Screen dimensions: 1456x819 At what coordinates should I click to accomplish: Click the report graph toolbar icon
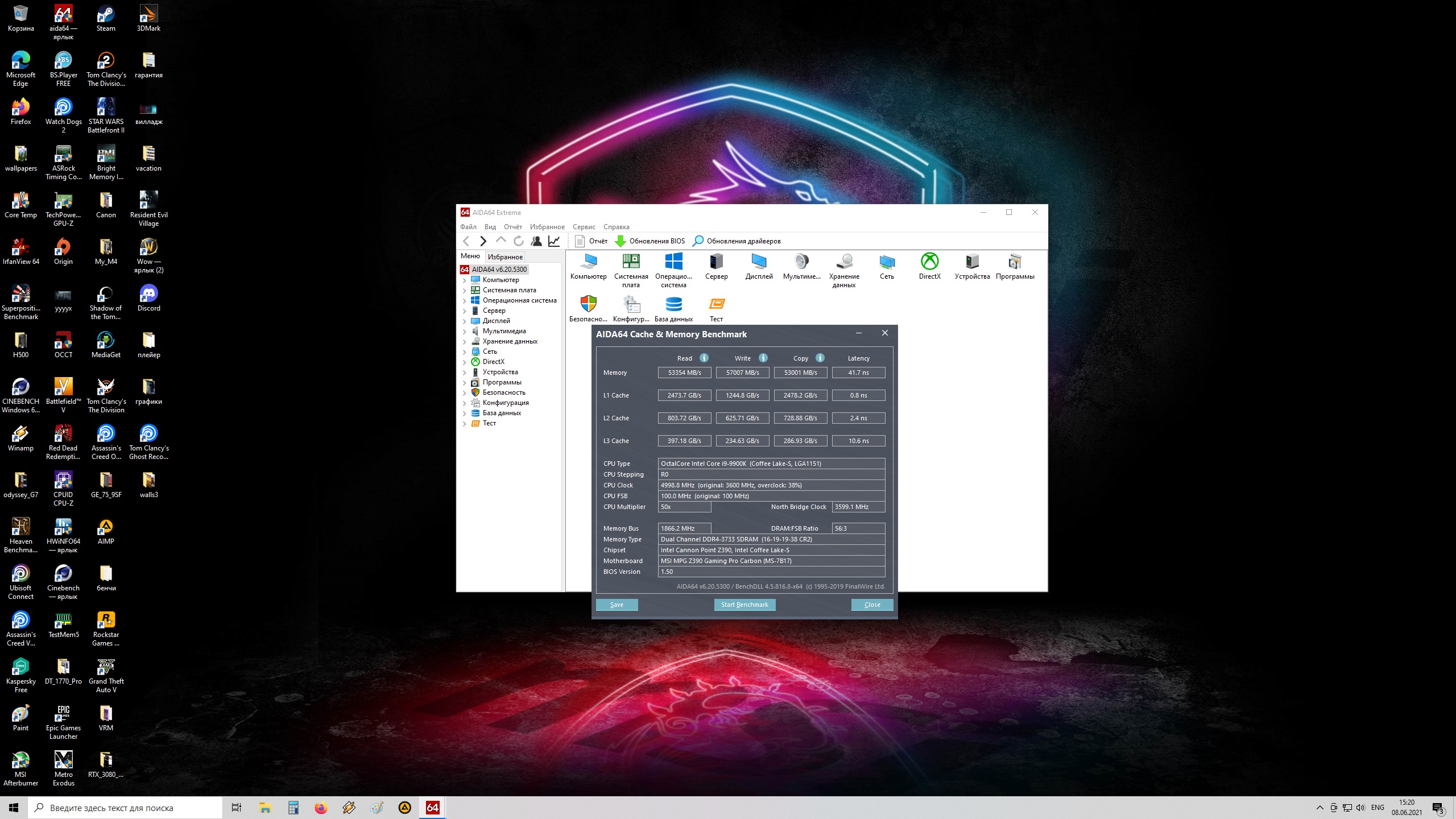(554, 241)
